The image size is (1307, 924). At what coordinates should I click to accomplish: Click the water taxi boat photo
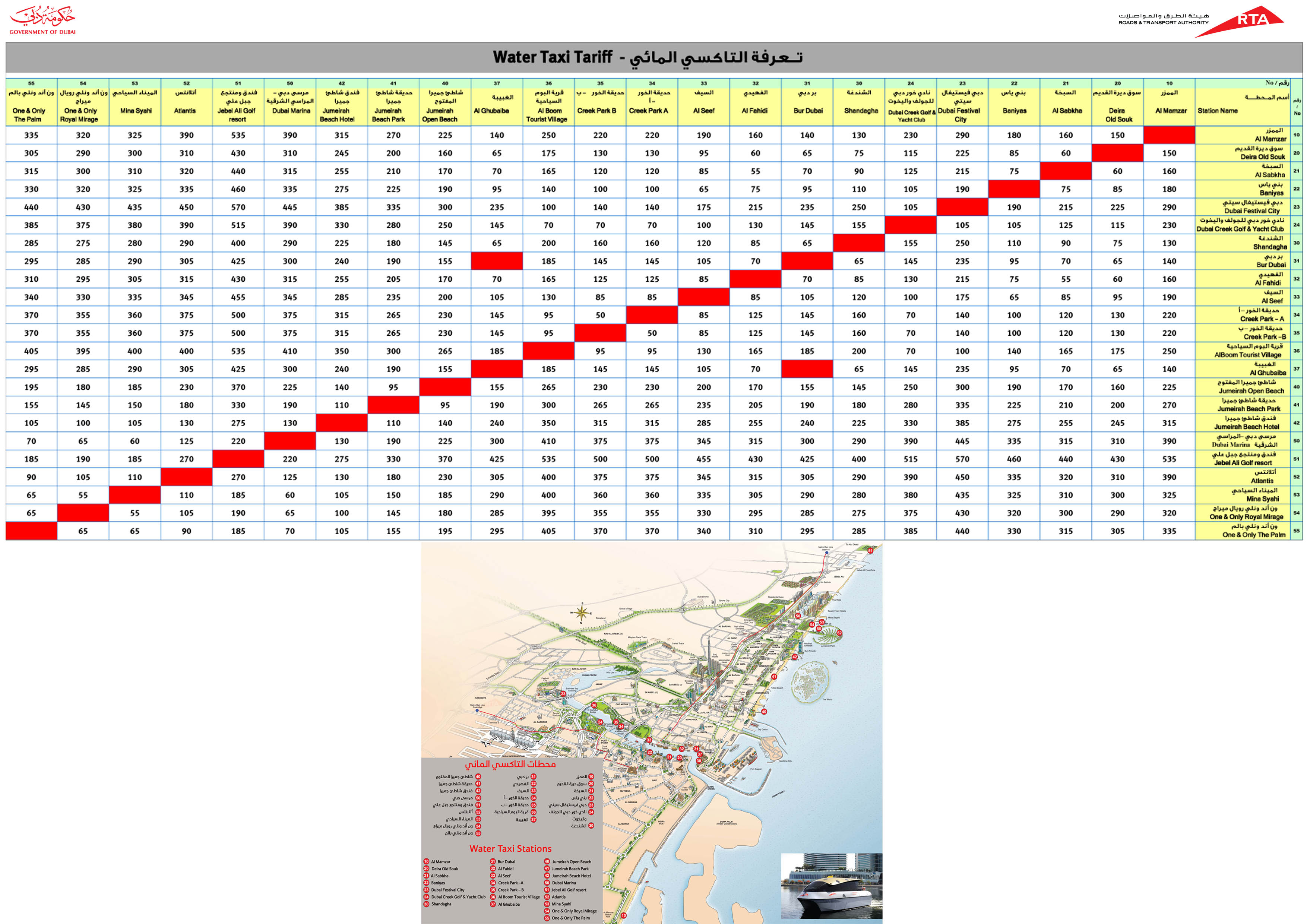[x=832, y=886]
